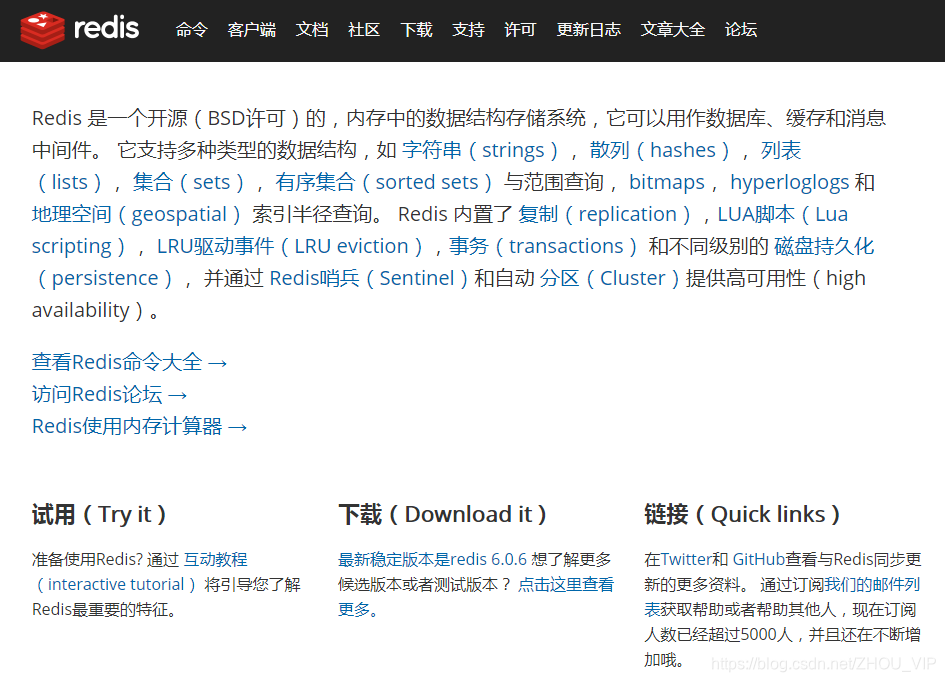Open the Twitter link
This screenshot has height=682, width=945.
pyautogui.click(x=686, y=560)
